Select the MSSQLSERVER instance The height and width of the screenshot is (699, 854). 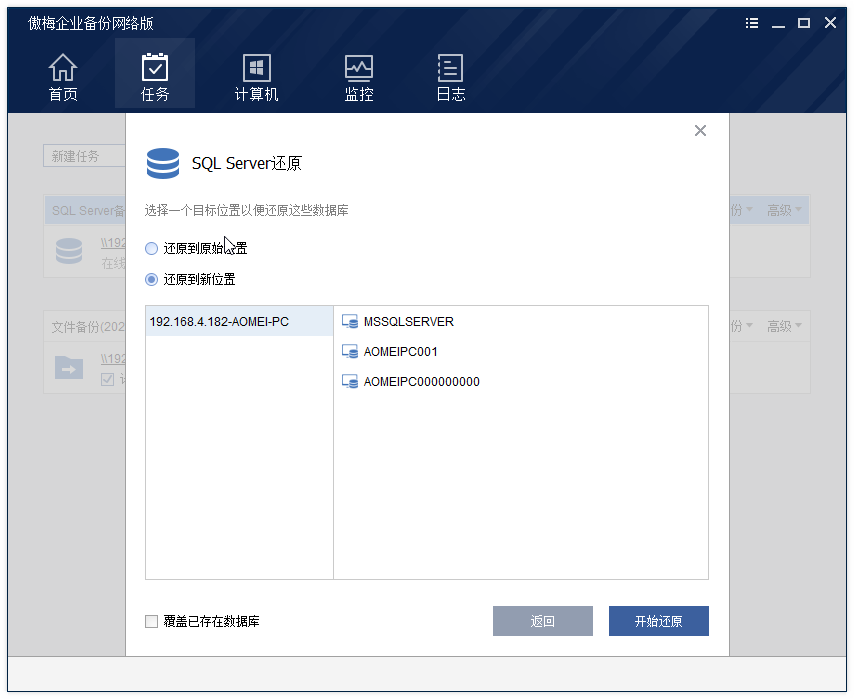pos(398,321)
